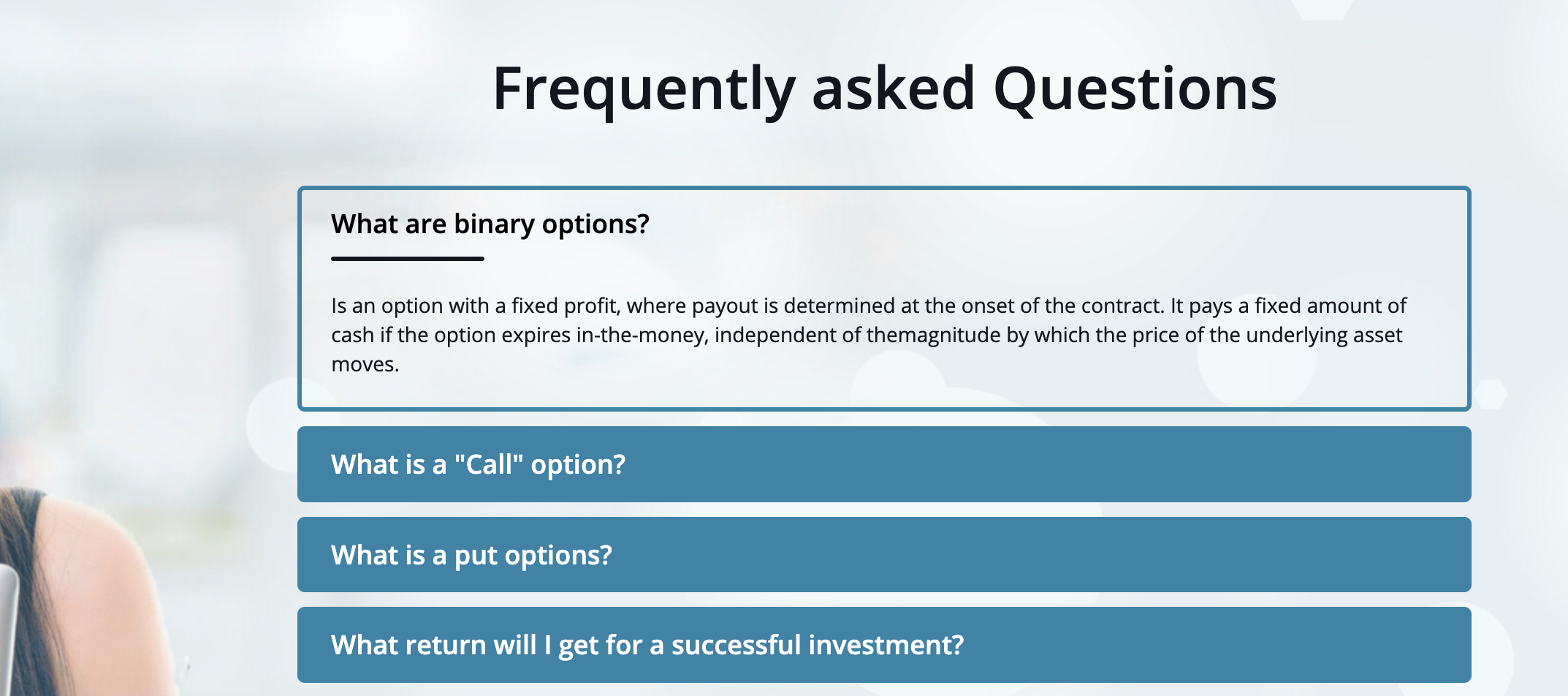
Task: Click the "Frequently asked Questions" heading
Action: pos(884,89)
